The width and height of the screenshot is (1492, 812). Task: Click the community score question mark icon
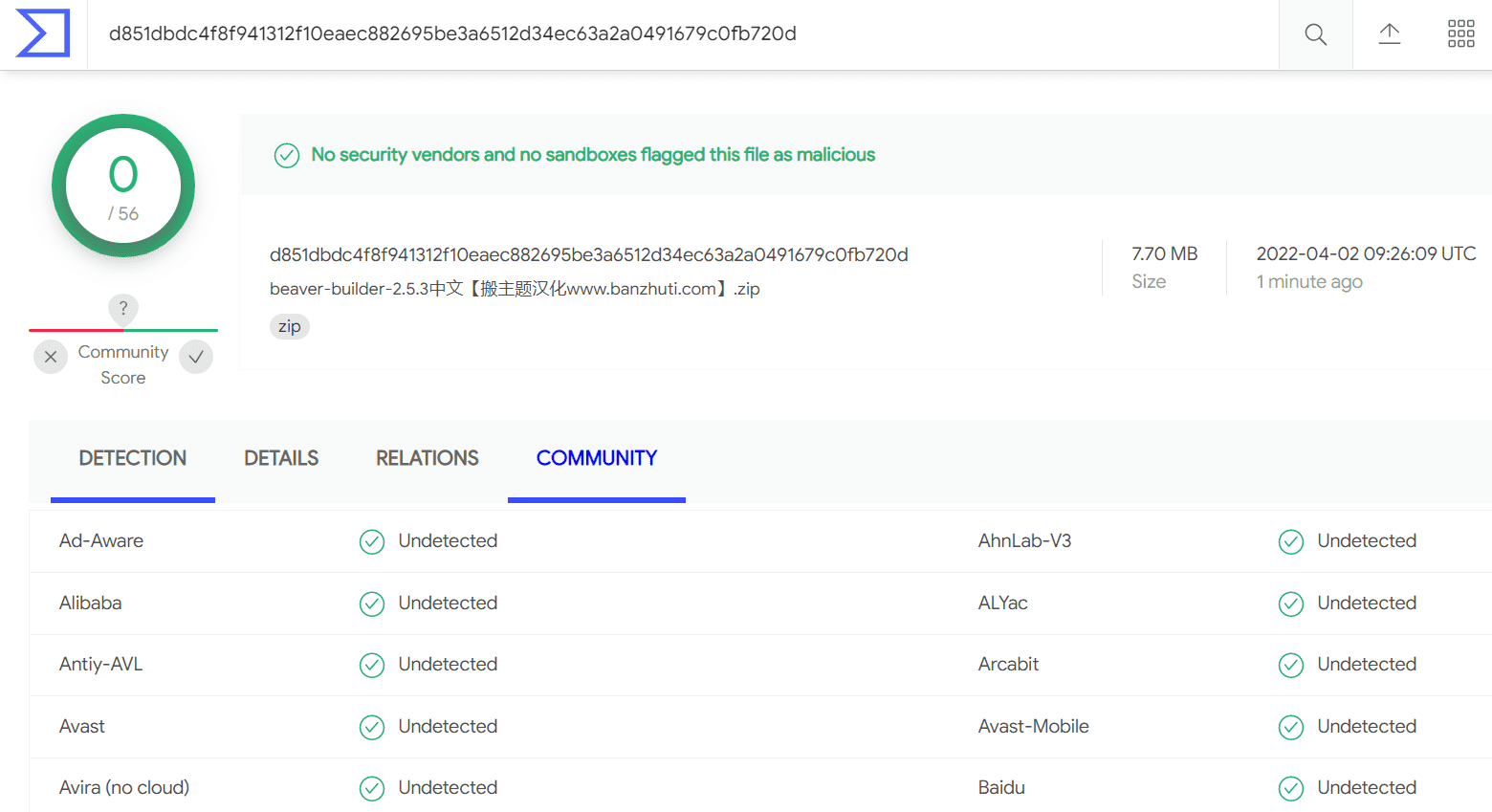coord(123,308)
